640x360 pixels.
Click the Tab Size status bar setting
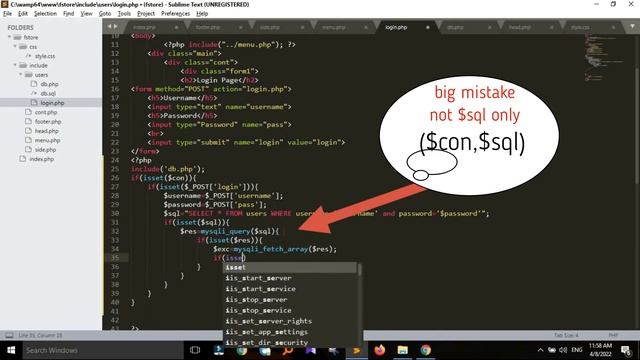566,336
